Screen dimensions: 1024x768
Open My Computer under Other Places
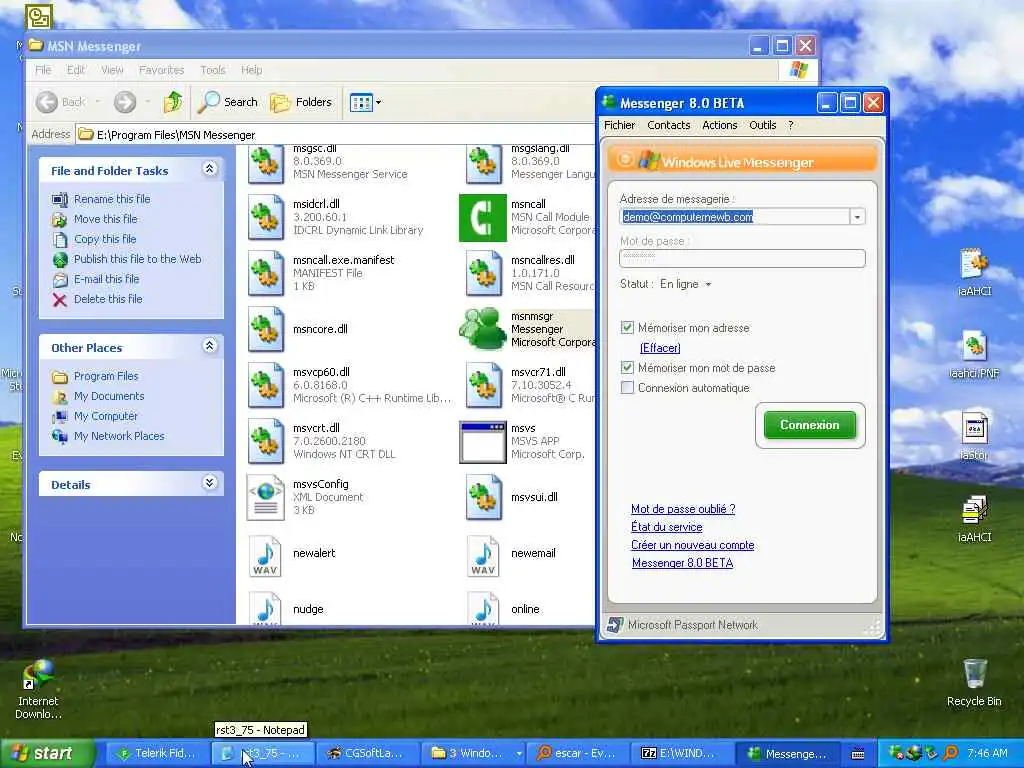(x=106, y=416)
